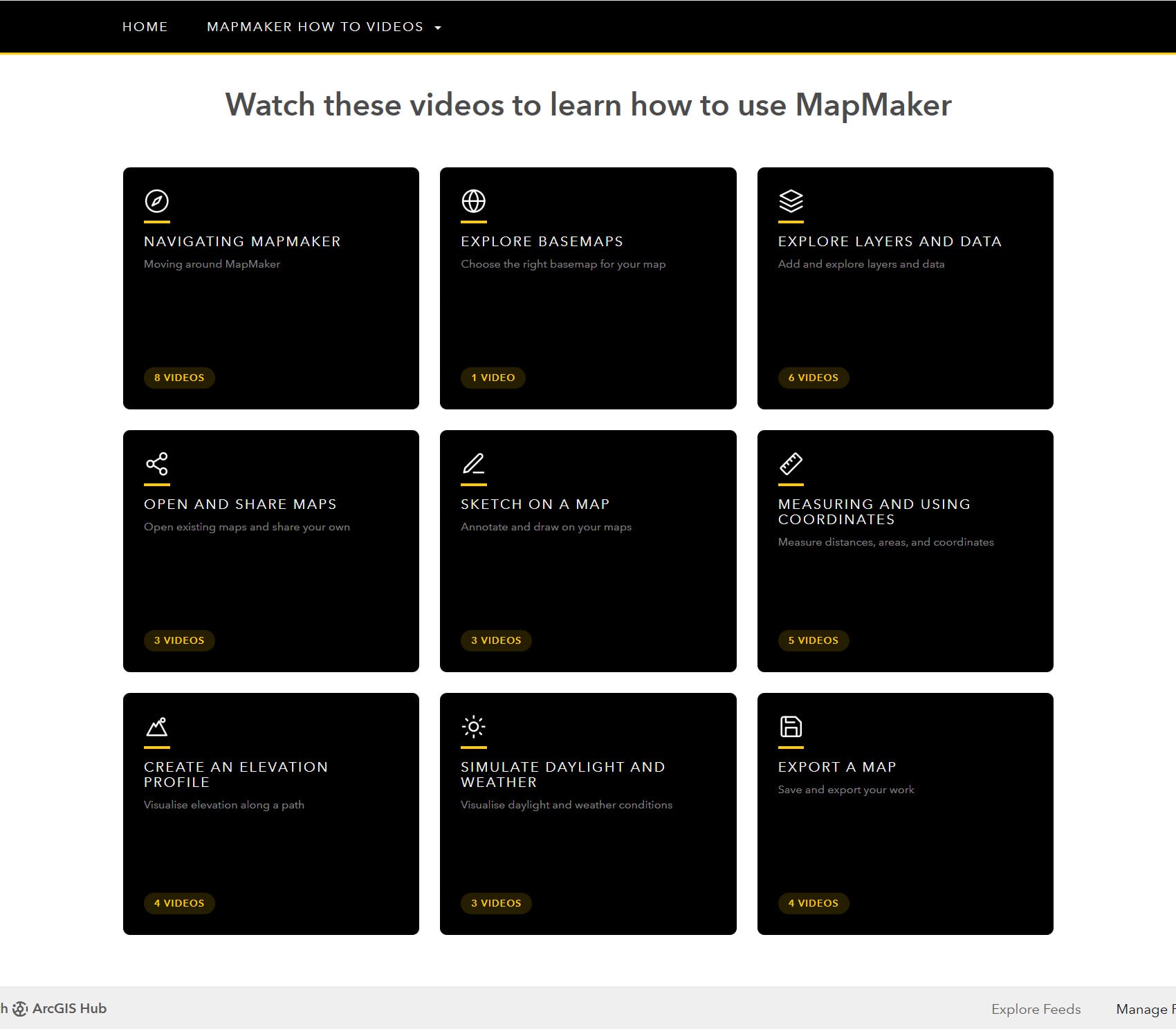The image size is (1176, 1029).
Task: Click the share icon on Open and Share Maps card
Action: click(157, 464)
